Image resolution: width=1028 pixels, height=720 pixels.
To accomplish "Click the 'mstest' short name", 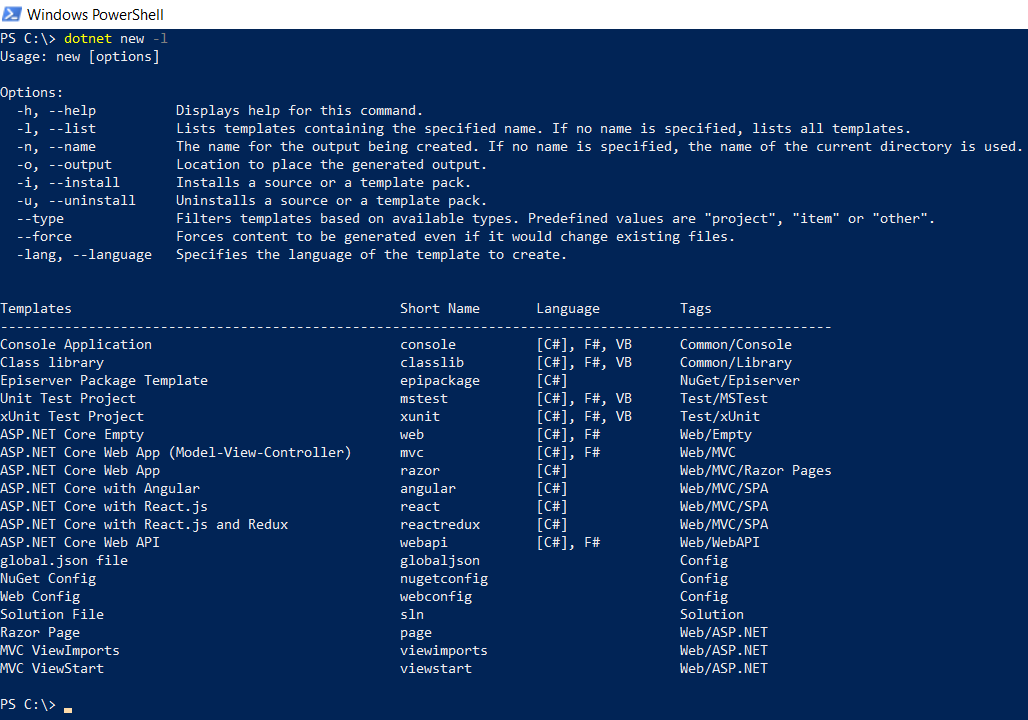I will click(424, 398).
